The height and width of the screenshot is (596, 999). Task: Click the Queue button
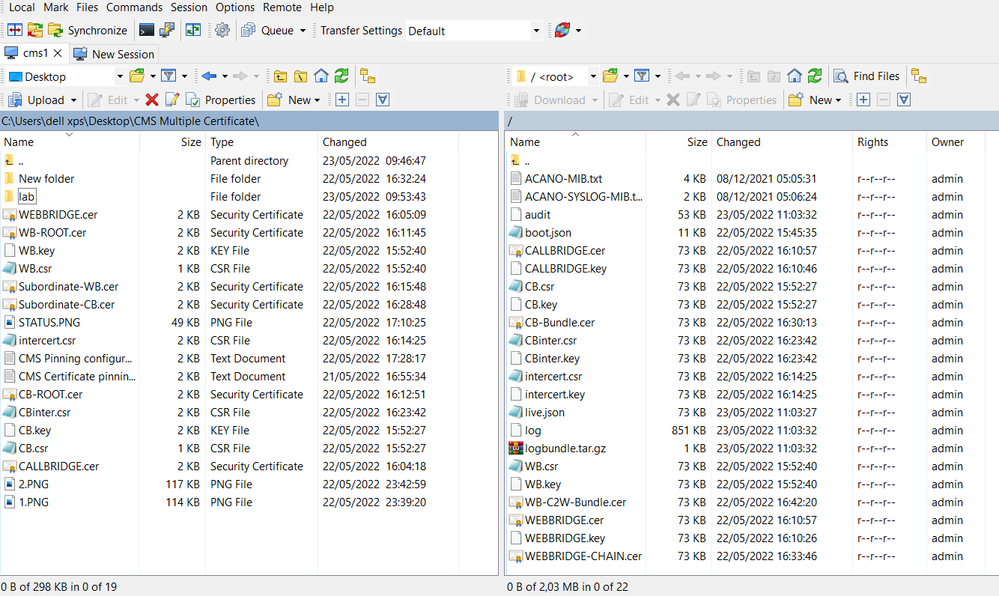268,30
